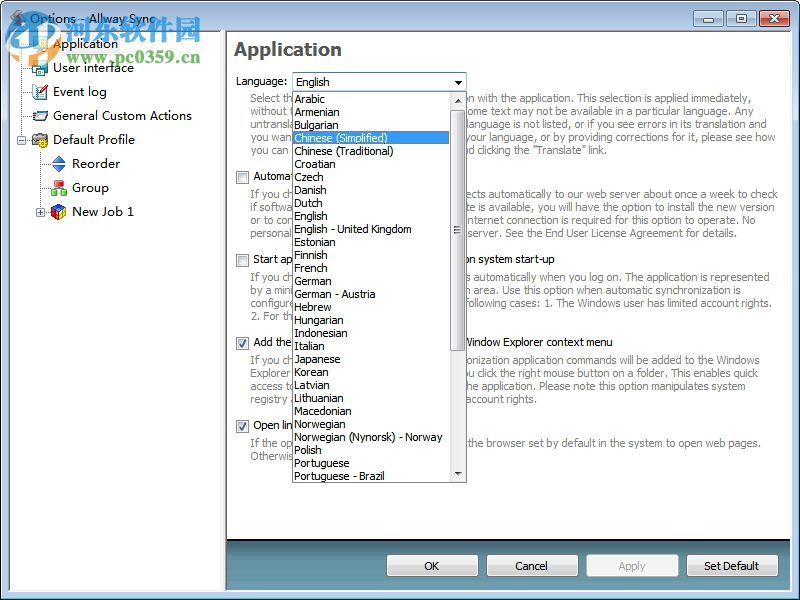The width and height of the screenshot is (800, 600).
Task: Close the Language dropdown via its arrow
Action: (x=458, y=82)
